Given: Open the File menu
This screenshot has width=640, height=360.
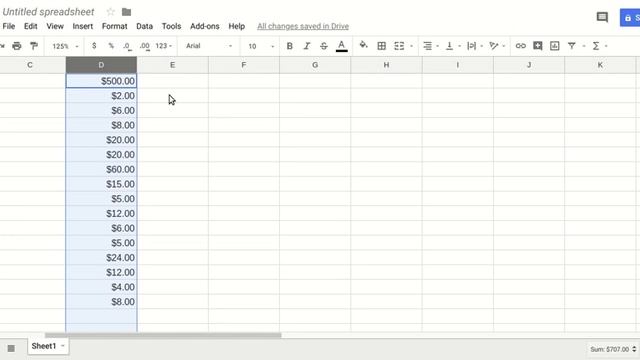Looking at the screenshot, I should (x=9, y=26).
